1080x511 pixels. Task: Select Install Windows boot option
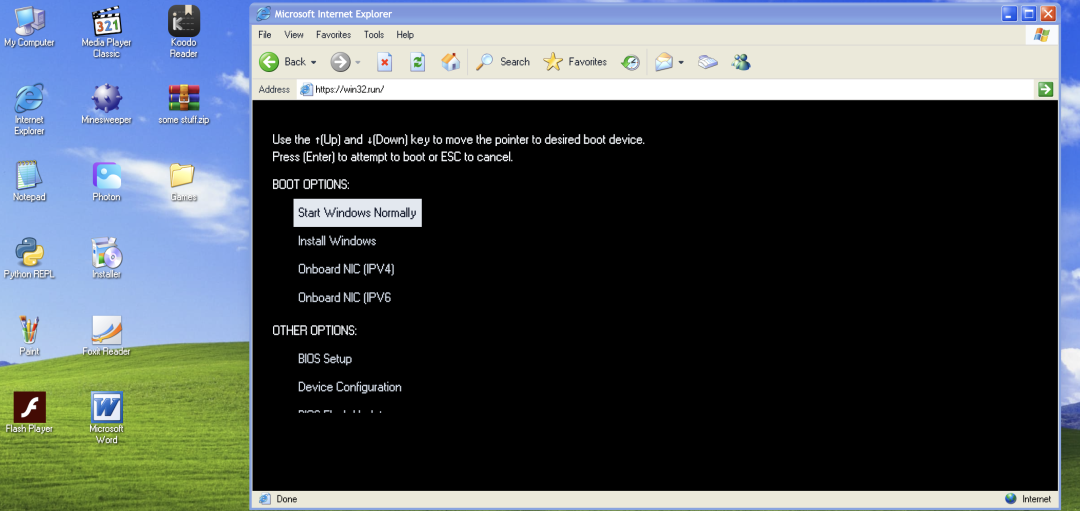point(337,241)
